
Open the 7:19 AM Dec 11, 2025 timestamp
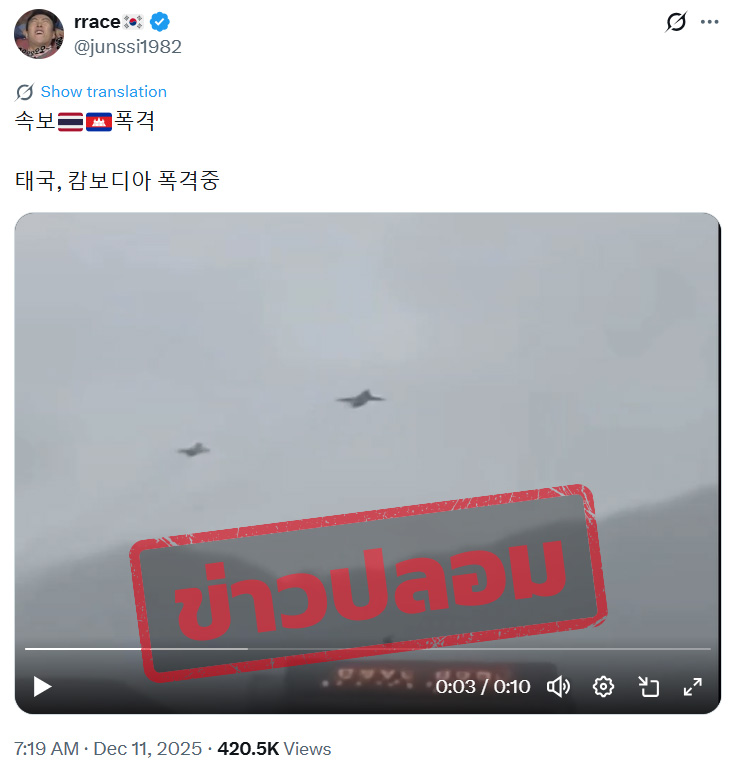click(x=108, y=749)
